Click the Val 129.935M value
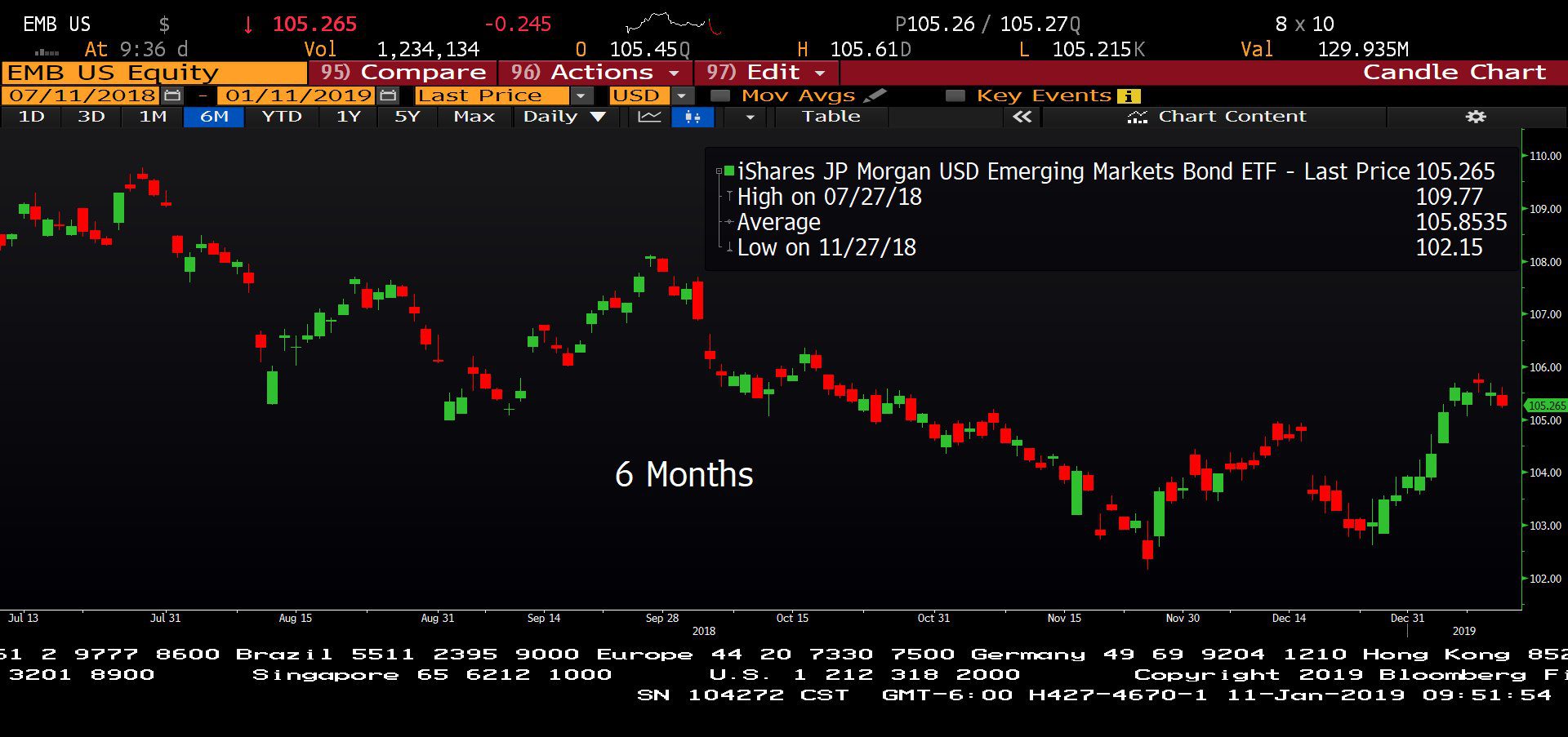 point(1363,50)
